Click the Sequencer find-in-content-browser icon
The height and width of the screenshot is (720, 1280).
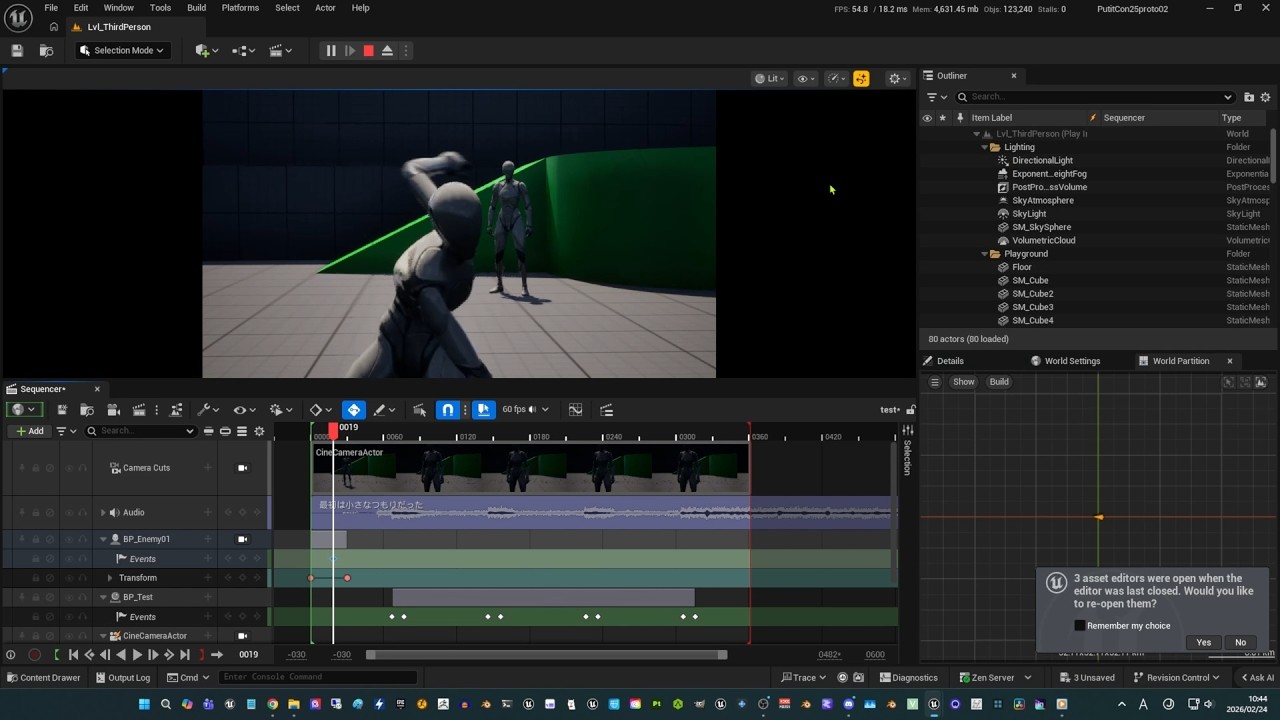(87, 410)
